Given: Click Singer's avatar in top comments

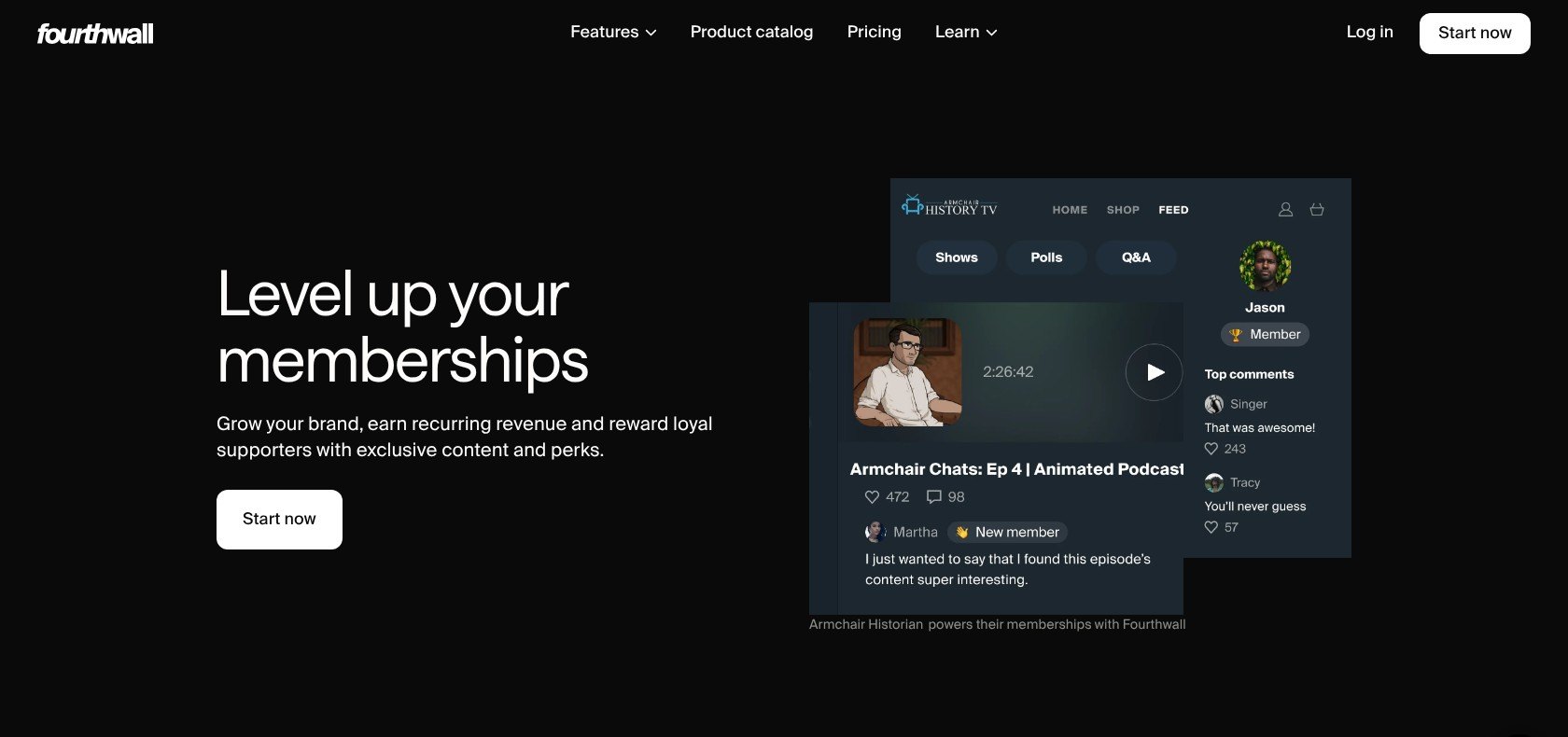Looking at the screenshot, I should pos(1214,404).
